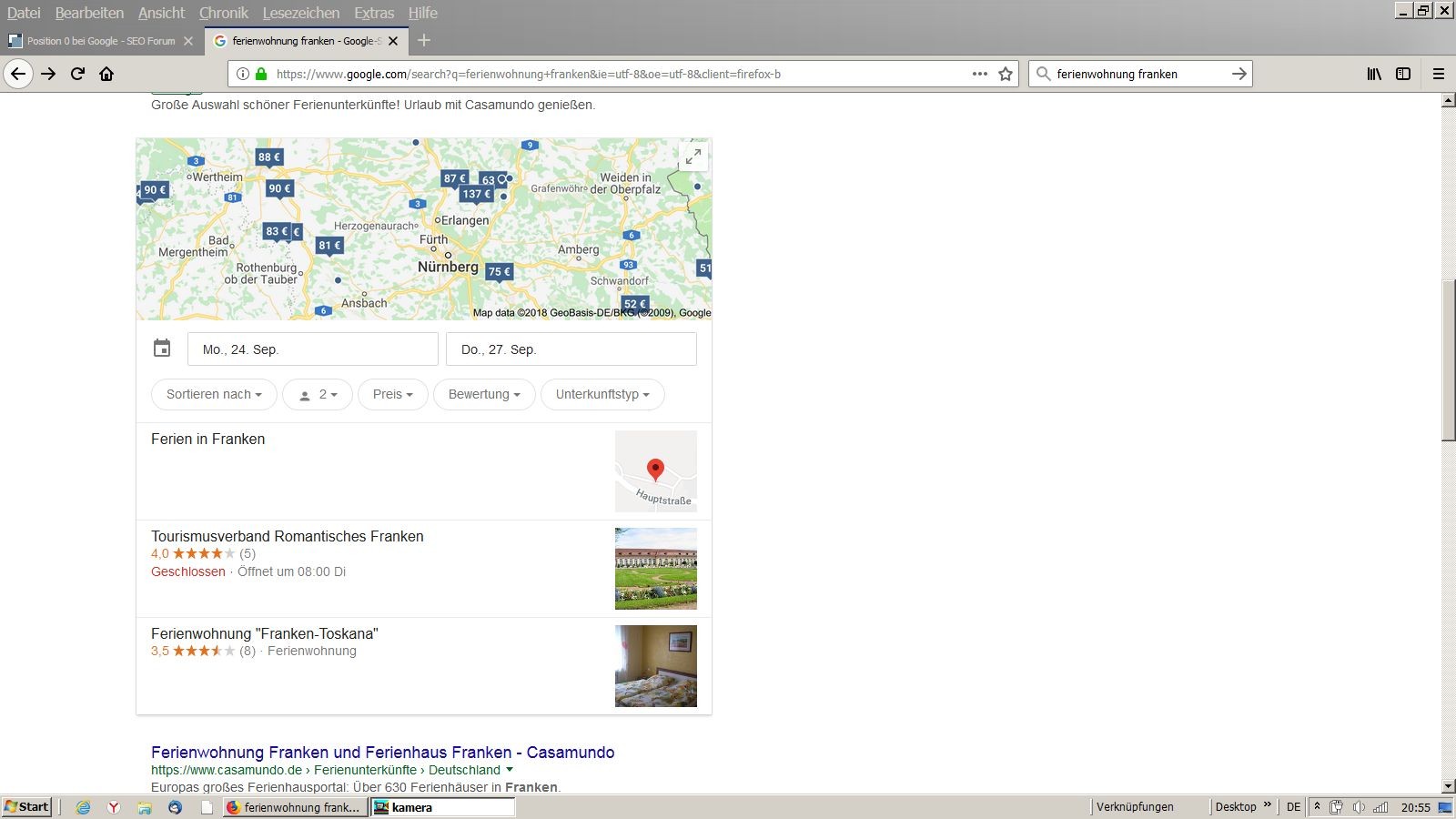Screen dimensions: 1456x819
Task: Click the Windows Start button
Action: [26, 807]
